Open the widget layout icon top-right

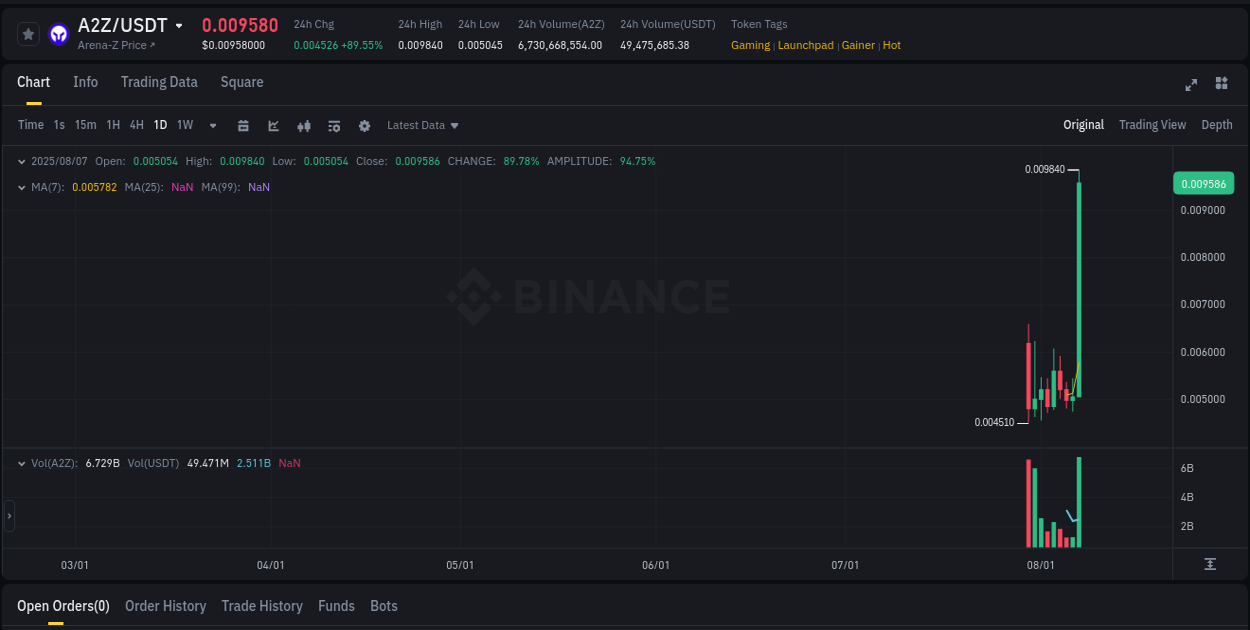[x=1221, y=85]
